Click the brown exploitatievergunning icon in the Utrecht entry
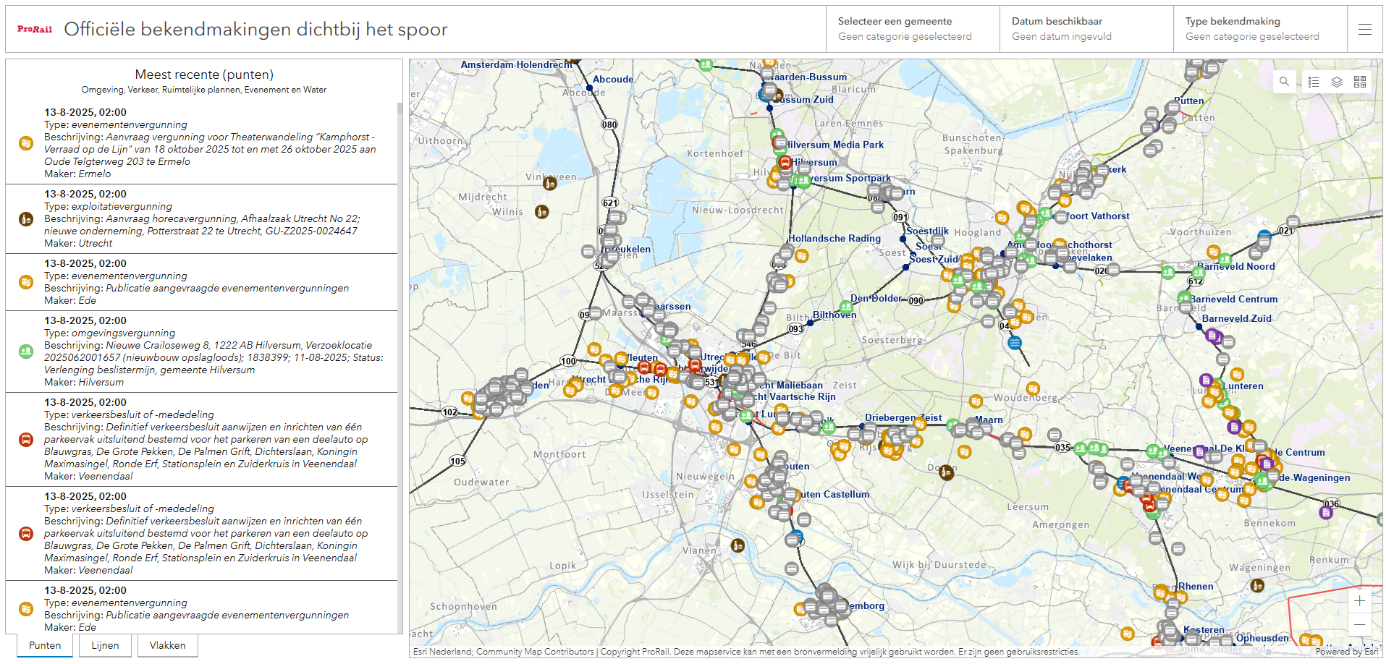The height and width of the screenshot is (664, 1386). 25,218
